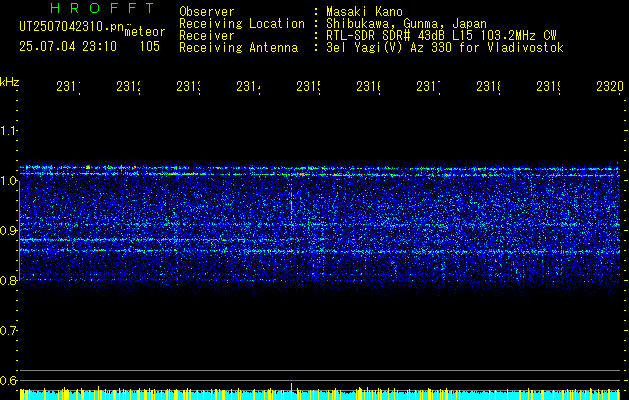The height and width of the screenshot is (400, 629).
Task: Click the 3el Yagi(V) Az 330 text
Action: [x=445, y=48]
